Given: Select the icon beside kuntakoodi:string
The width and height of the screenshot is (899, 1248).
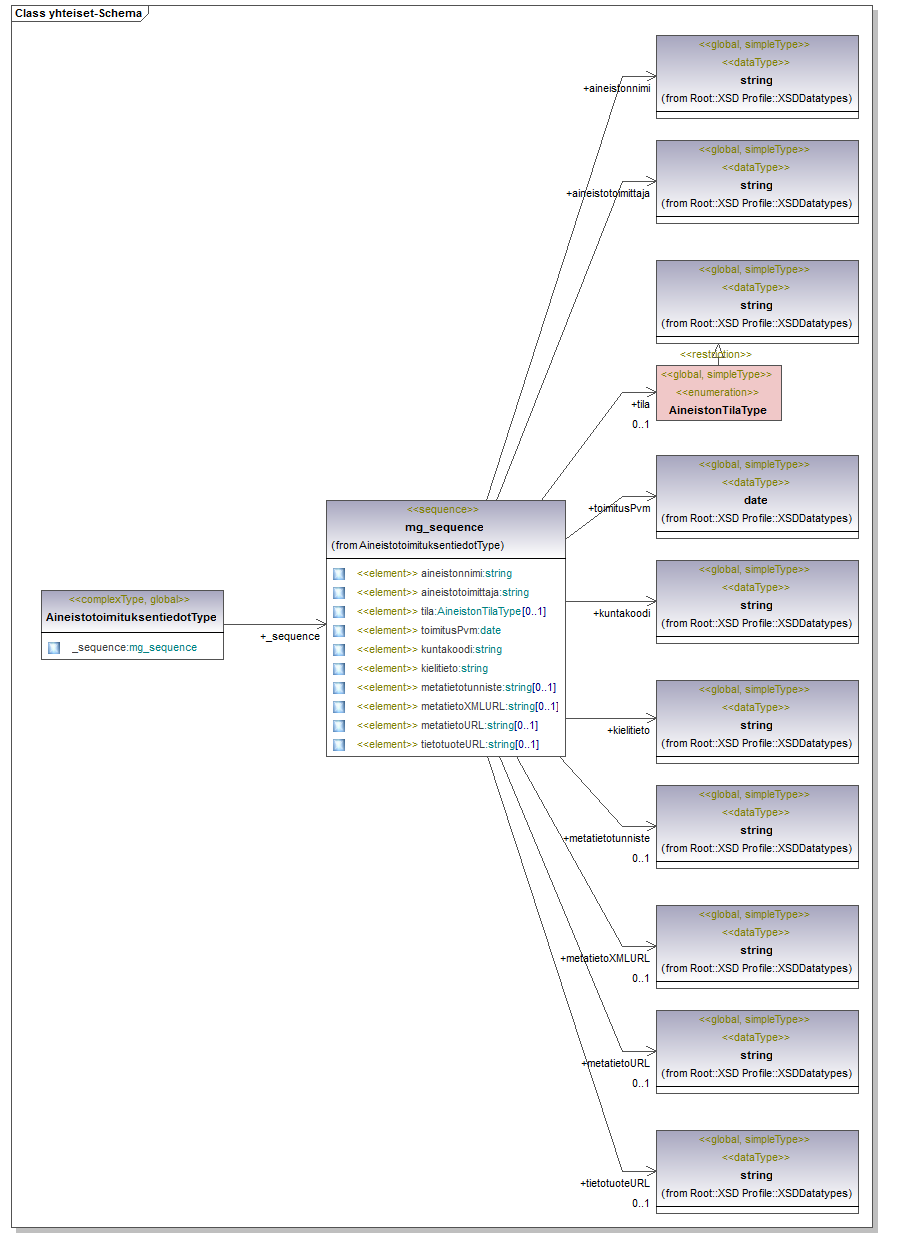Looking at the screenshot, I should tap(339, 650).
